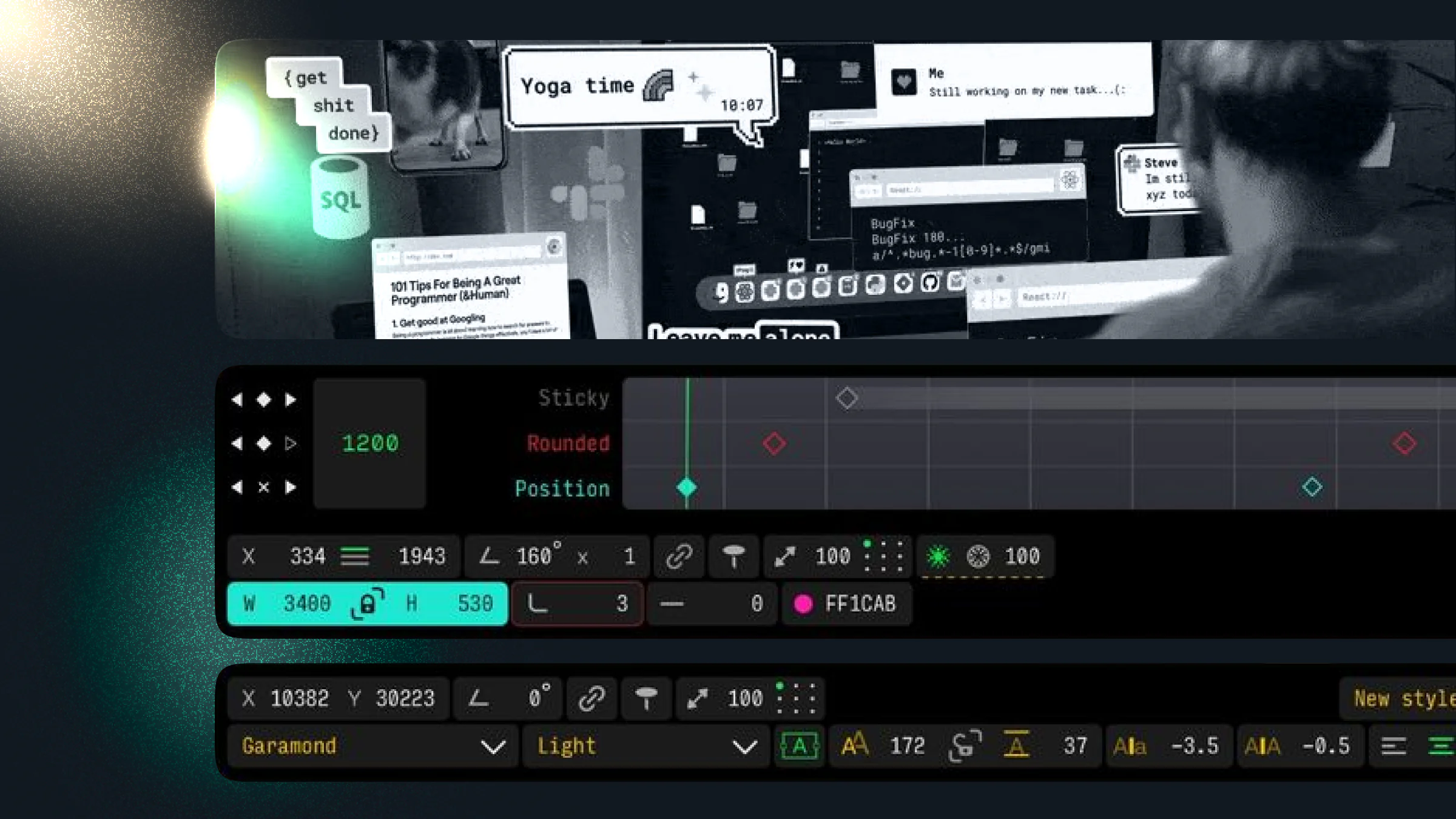The height and width of the screenshot is (819, 1456).
Task: Toggle the width-height aspect ratio lock
Action: click(368, 604)
